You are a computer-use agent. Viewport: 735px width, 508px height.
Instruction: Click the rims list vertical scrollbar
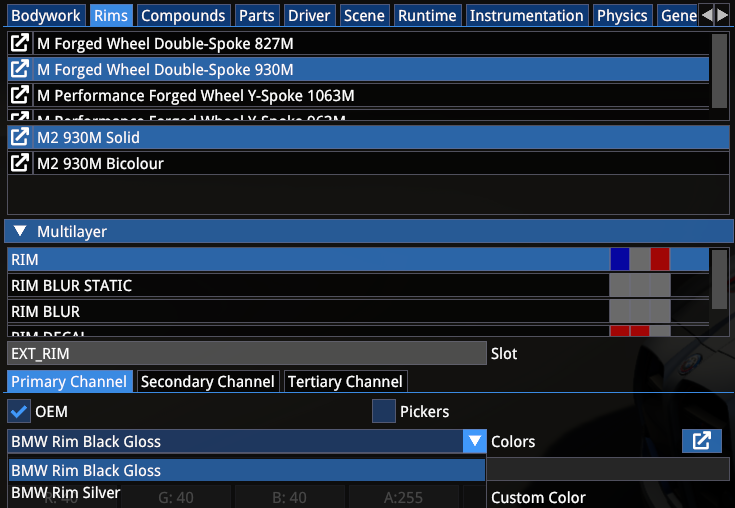(x=719, y=71)
